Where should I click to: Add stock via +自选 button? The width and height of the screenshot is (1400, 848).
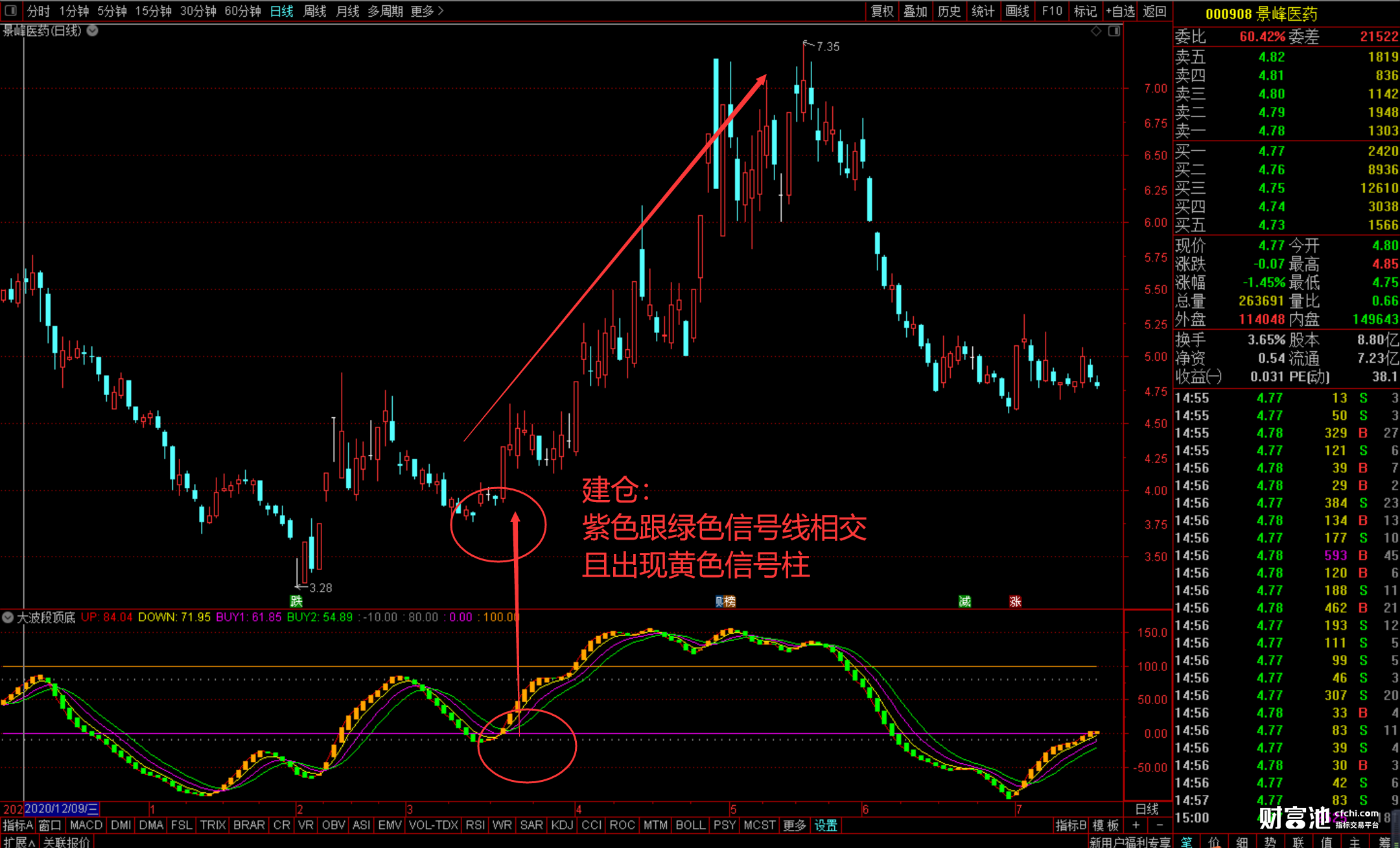(x=1120, y=11)
